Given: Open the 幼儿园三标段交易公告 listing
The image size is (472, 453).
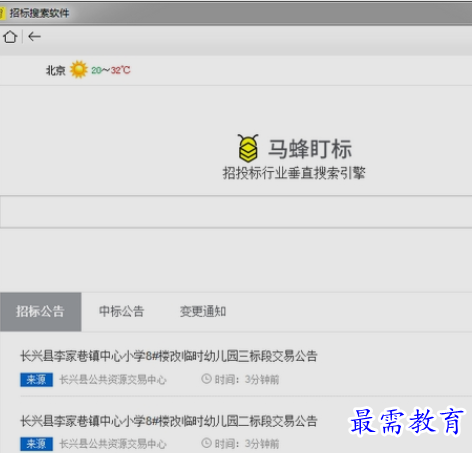Looking at the screenshot, I should (x=169, y=356).
